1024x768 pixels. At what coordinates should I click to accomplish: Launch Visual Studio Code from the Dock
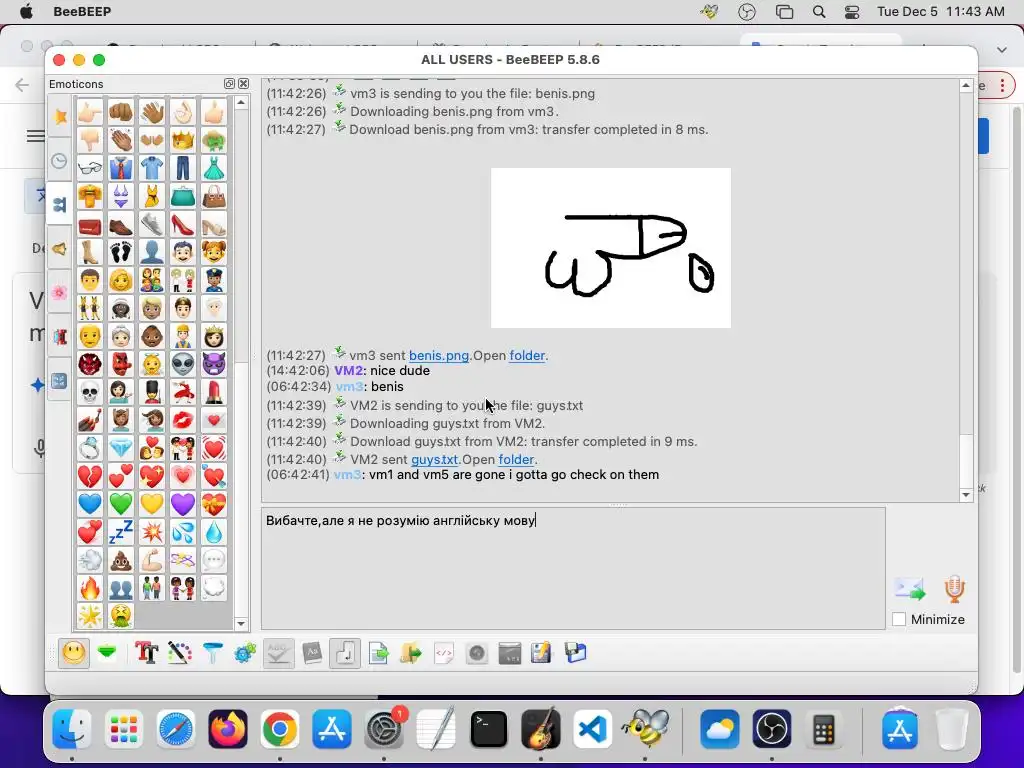[x=593, y=729]
